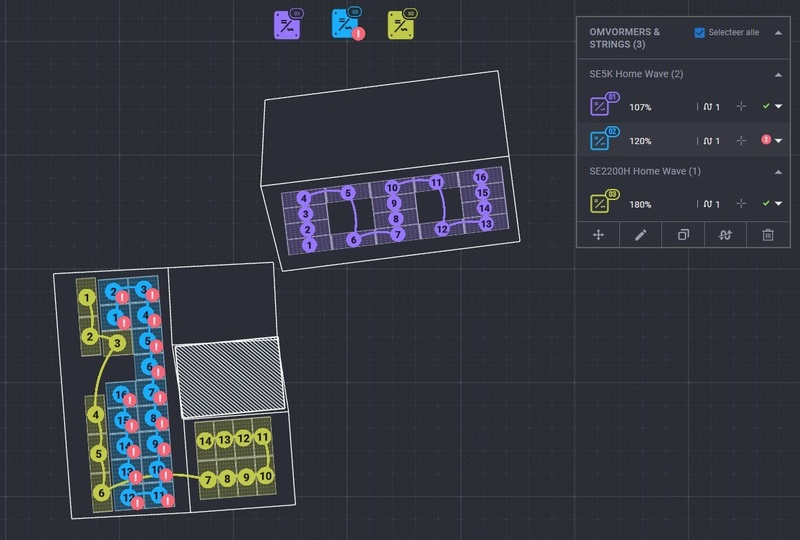Select purple module node 1 in string
Screen dimensions: 800x540
[x=309, y=245]
